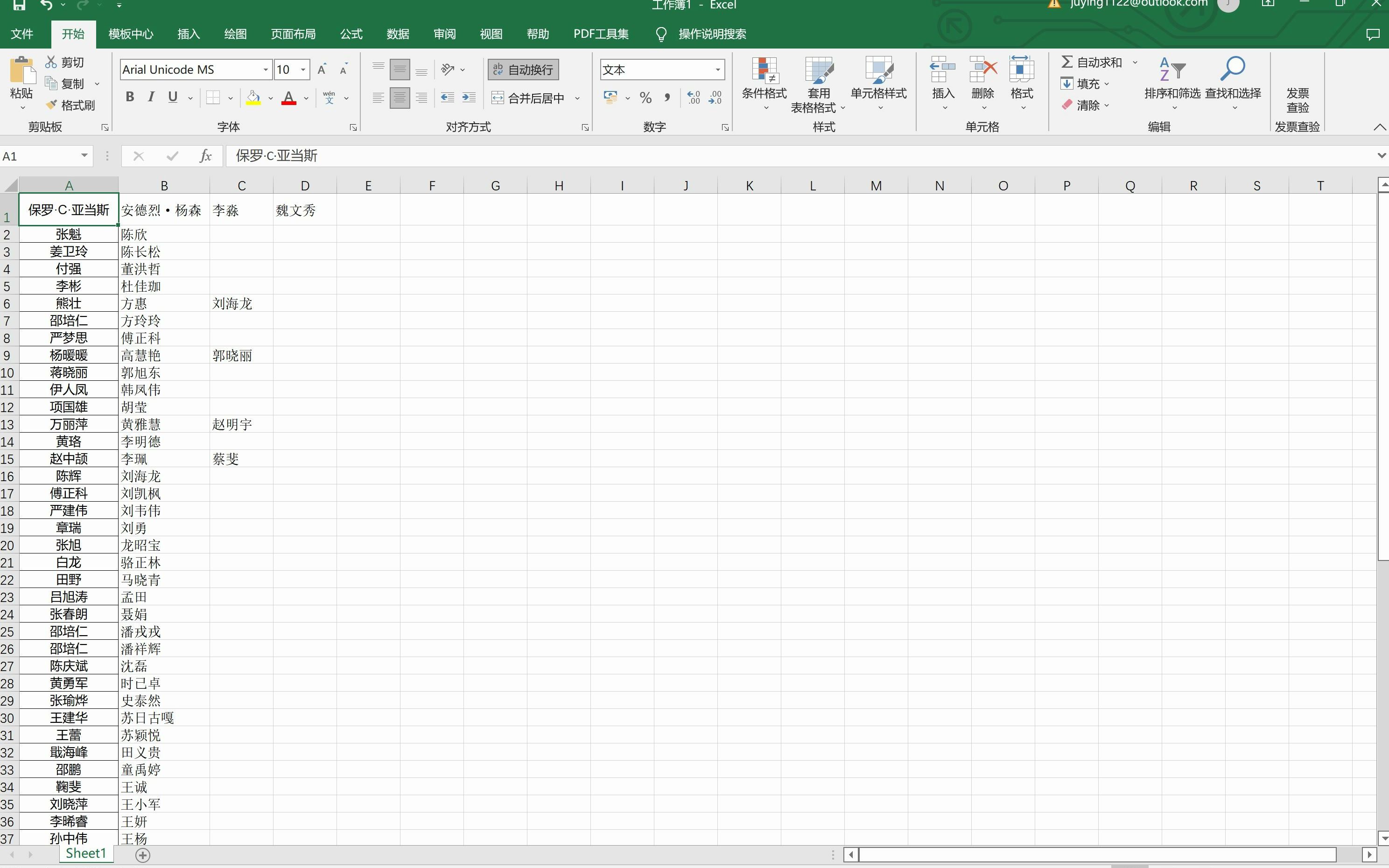Open Format as Table (套用表格格式)
This screenshot has height=868, width=1389.
tap(819, 84)
